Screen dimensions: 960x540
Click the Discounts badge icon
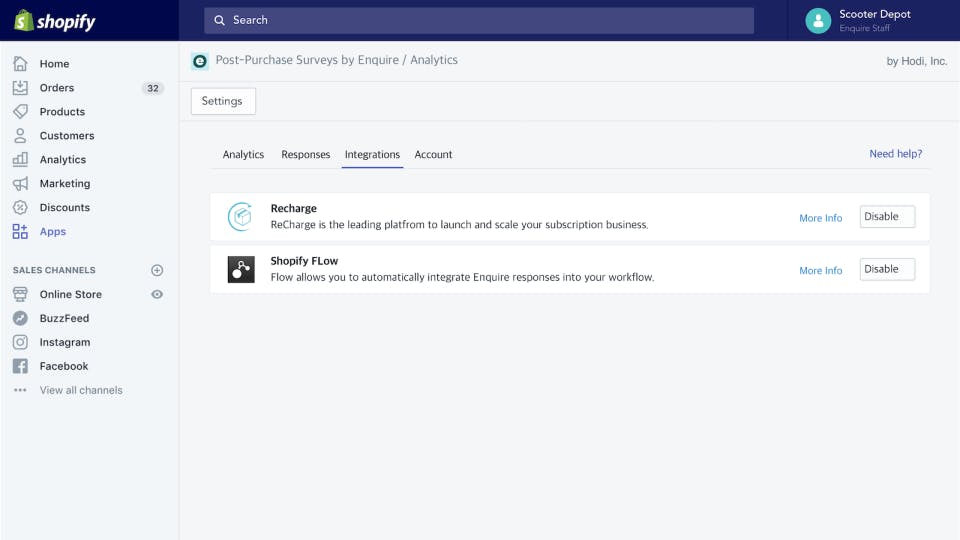20,208
